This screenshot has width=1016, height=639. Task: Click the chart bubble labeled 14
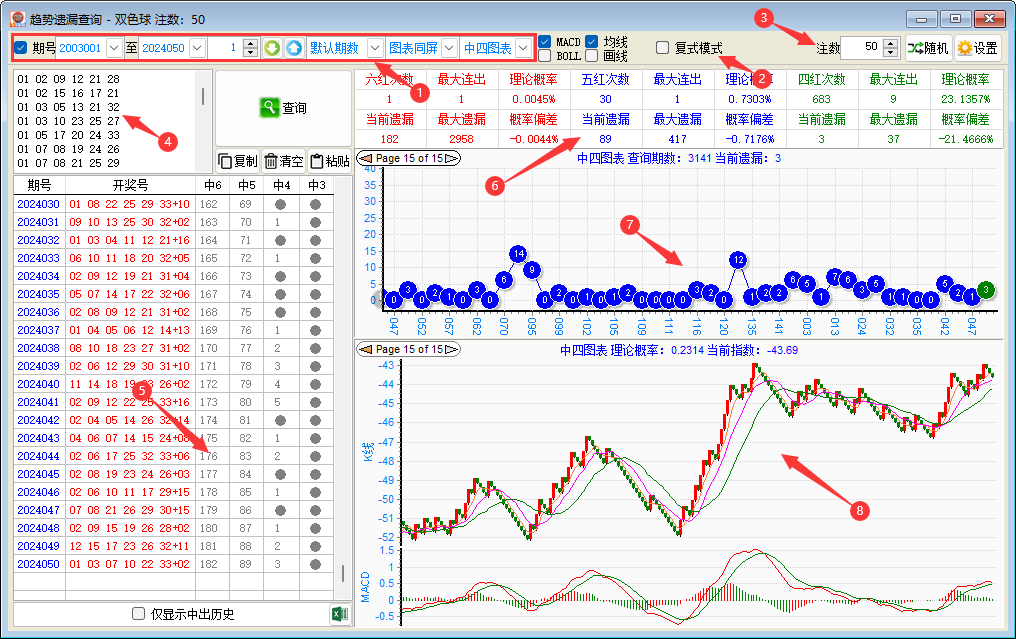click(x=518, y=254)
